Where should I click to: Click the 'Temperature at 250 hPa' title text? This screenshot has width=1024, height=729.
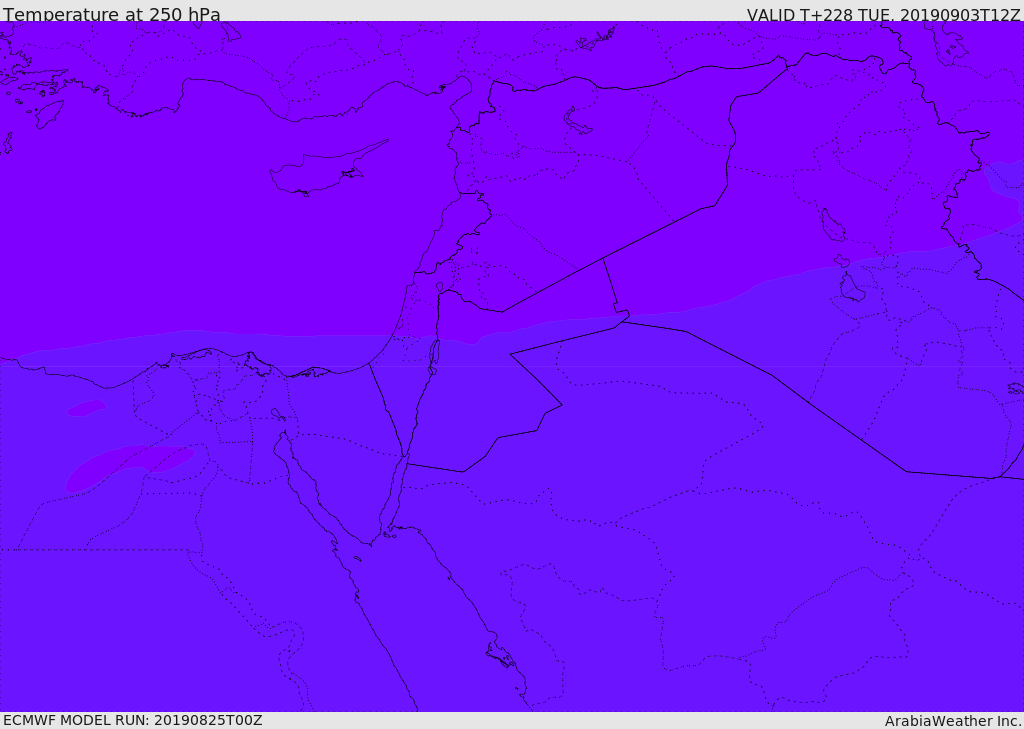112,14
